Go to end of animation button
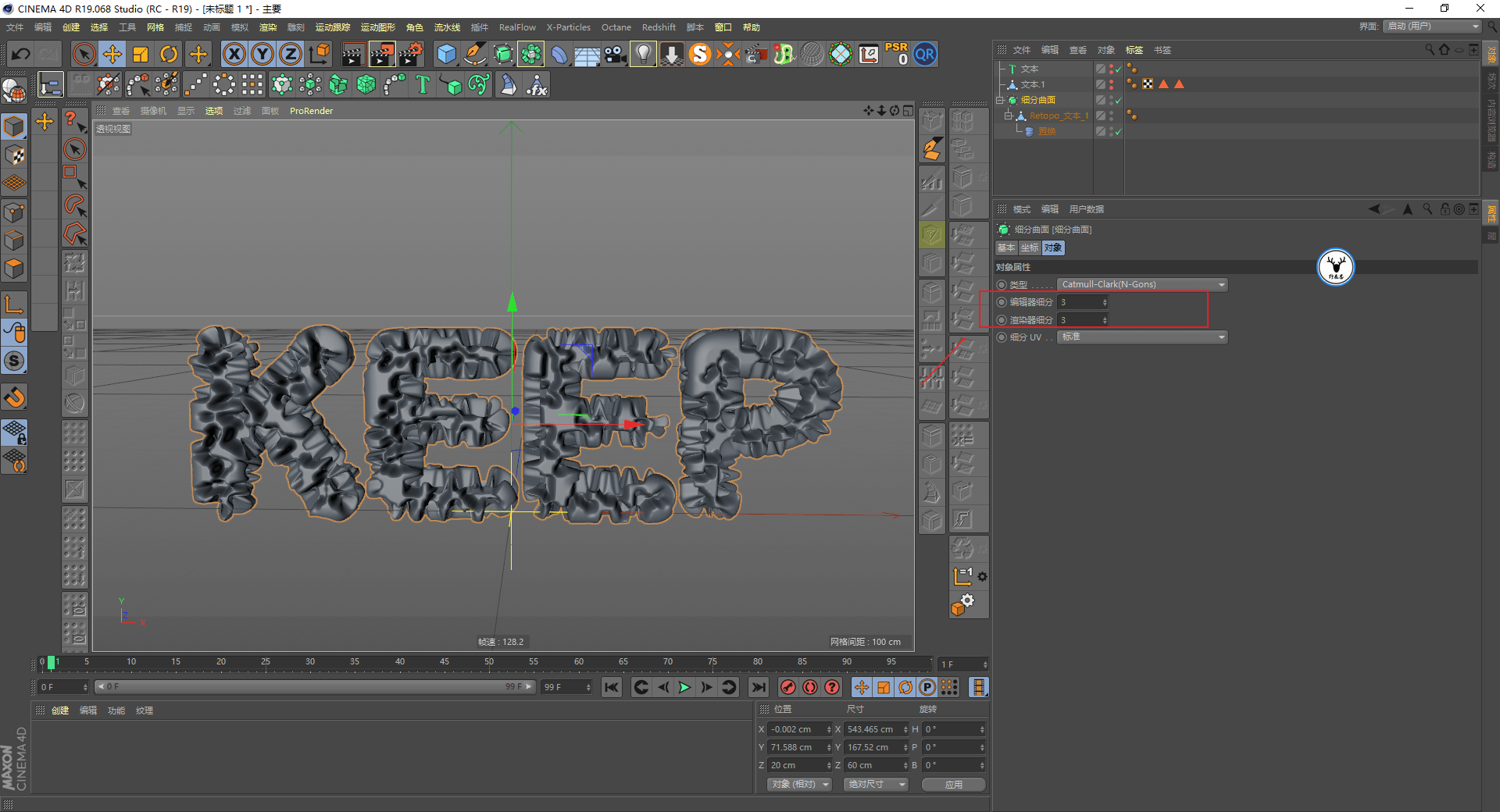 [x=758, y=687]
